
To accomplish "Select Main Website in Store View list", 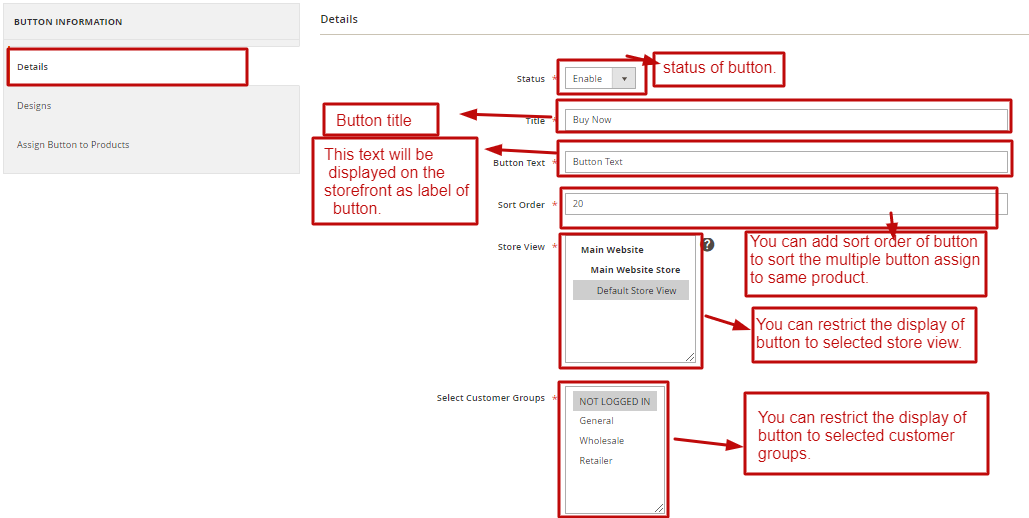I will pos(612,250).
